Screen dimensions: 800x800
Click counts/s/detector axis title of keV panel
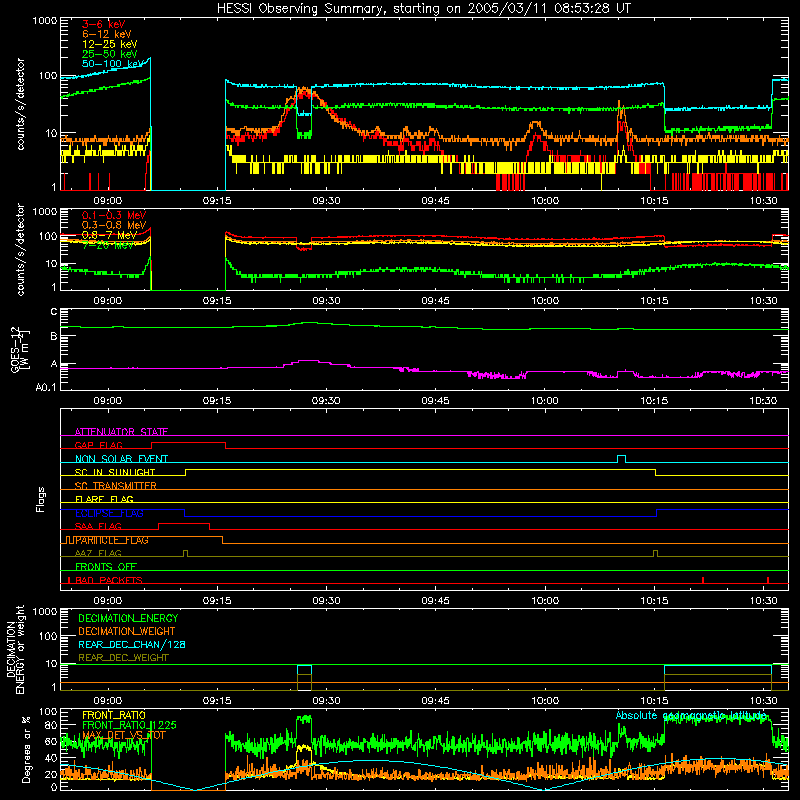coord(20,104)
